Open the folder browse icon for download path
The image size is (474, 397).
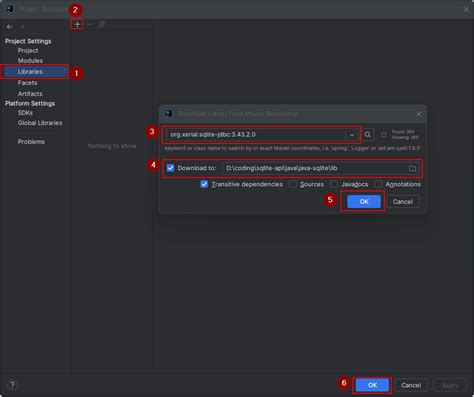[412, 168]
